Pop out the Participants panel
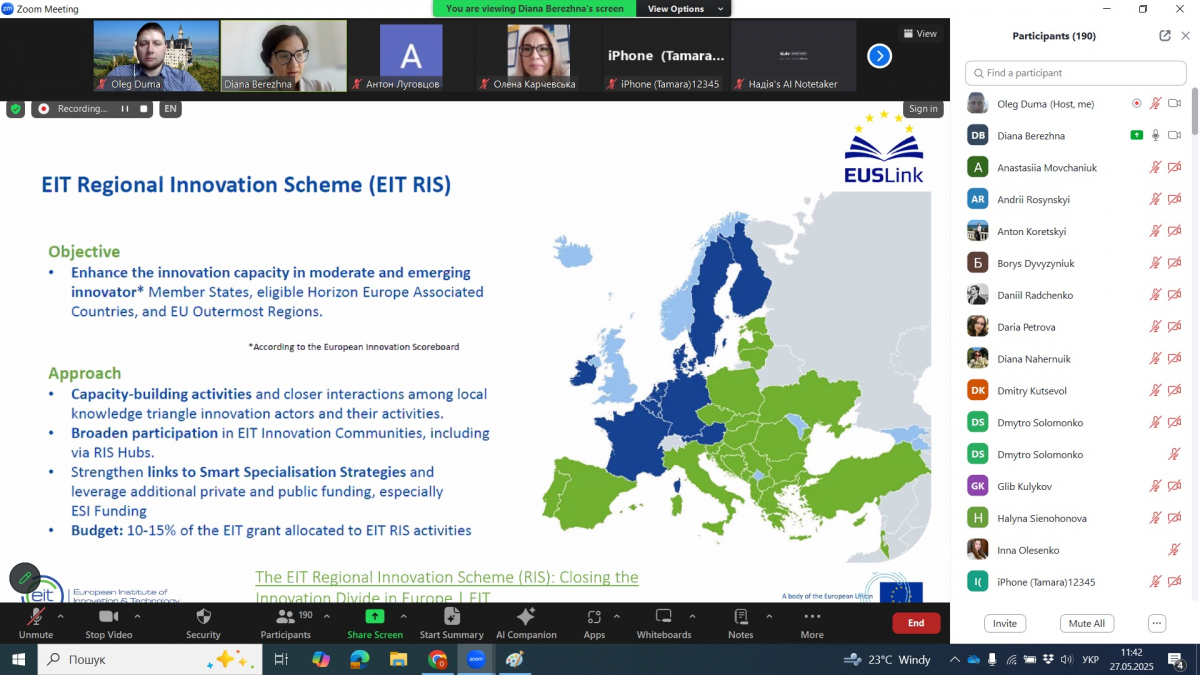The width and height of the screenshot is (1200, 675). pyautogui.click(x=1165, y=36)
